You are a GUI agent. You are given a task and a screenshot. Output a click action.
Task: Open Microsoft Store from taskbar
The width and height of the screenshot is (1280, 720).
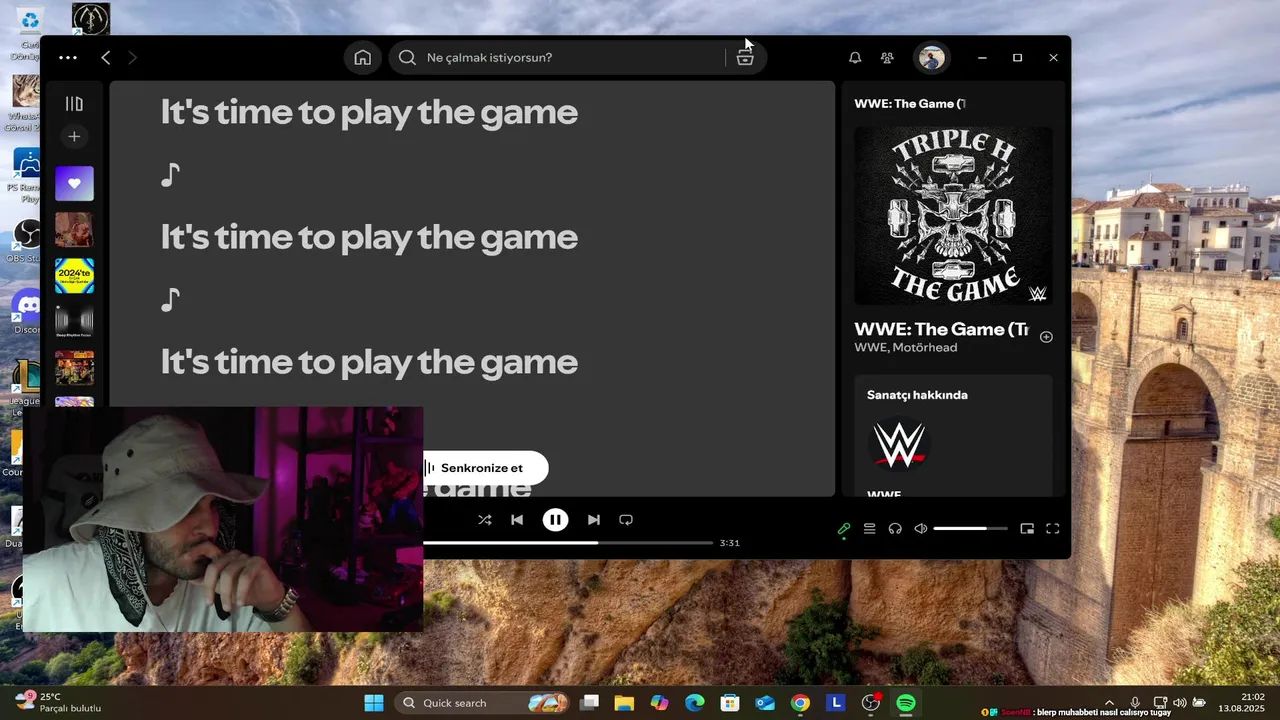pos(730,703)
